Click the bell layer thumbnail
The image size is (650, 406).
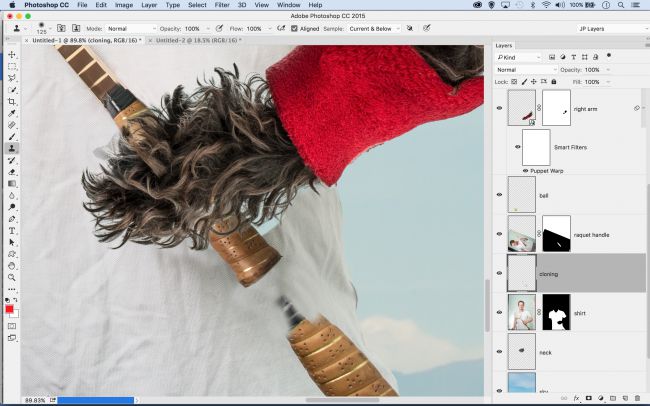522,194
